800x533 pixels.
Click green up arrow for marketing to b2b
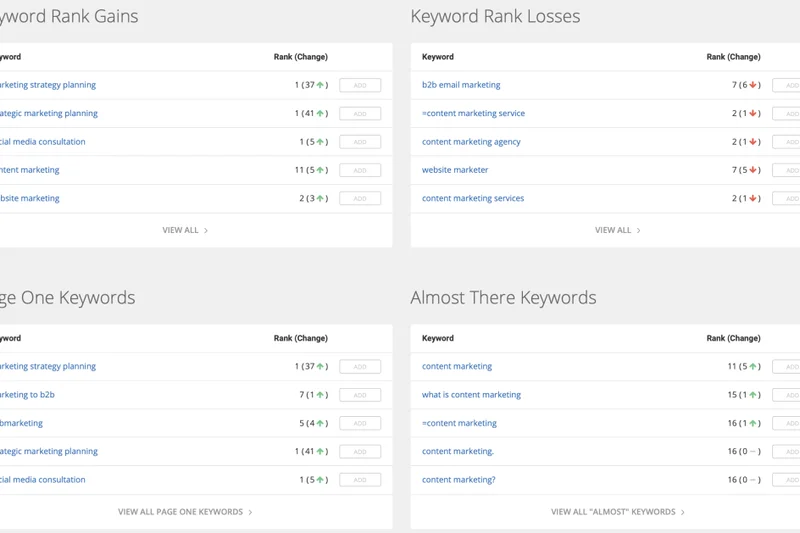coord(321,395)
